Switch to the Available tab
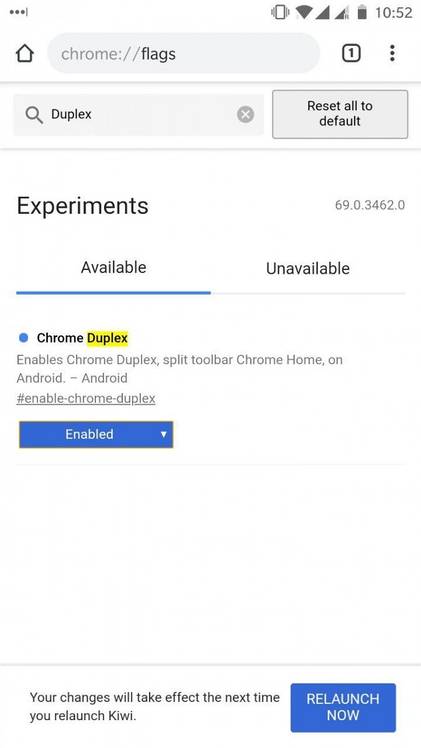 click(113, 268)
